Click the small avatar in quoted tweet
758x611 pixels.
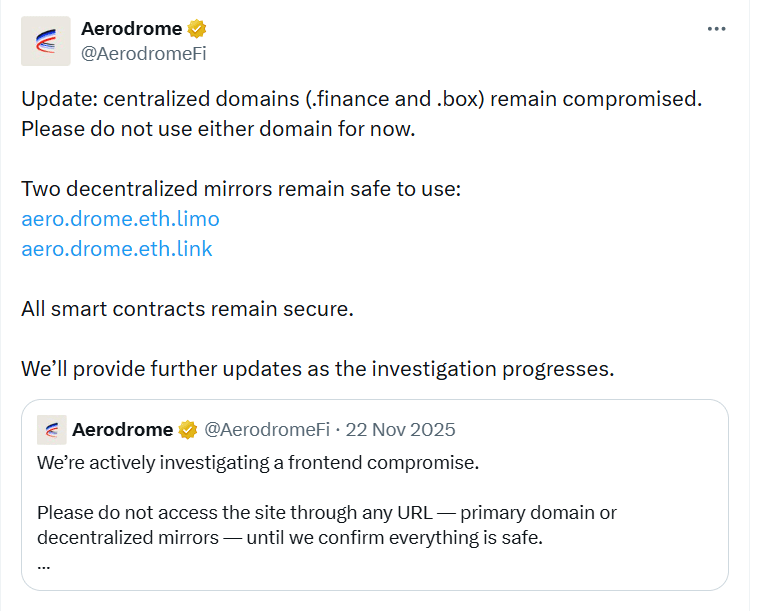click(52, 430)
